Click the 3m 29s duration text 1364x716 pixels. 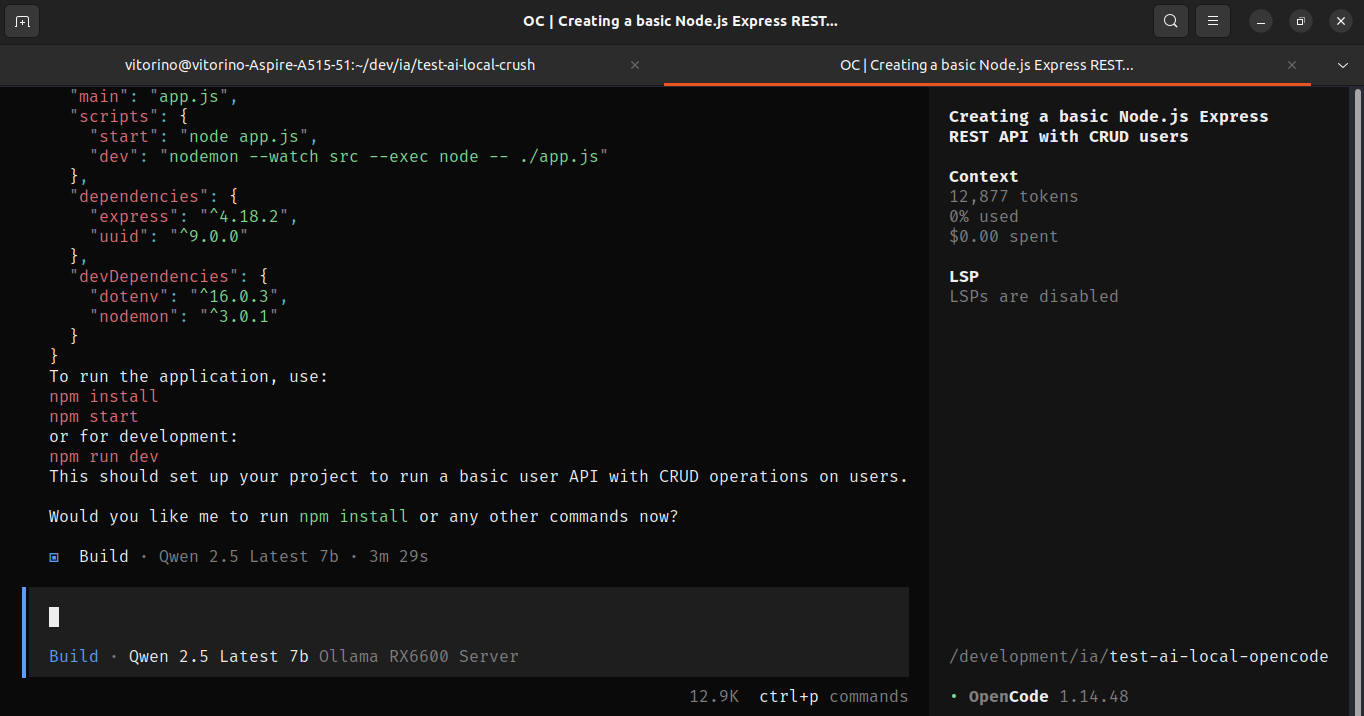(x=399, y=556)
